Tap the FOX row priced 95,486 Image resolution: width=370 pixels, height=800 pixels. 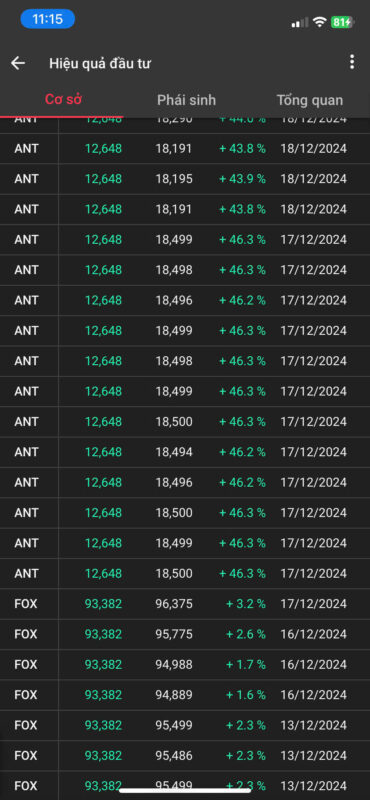(x=185, y=756)
